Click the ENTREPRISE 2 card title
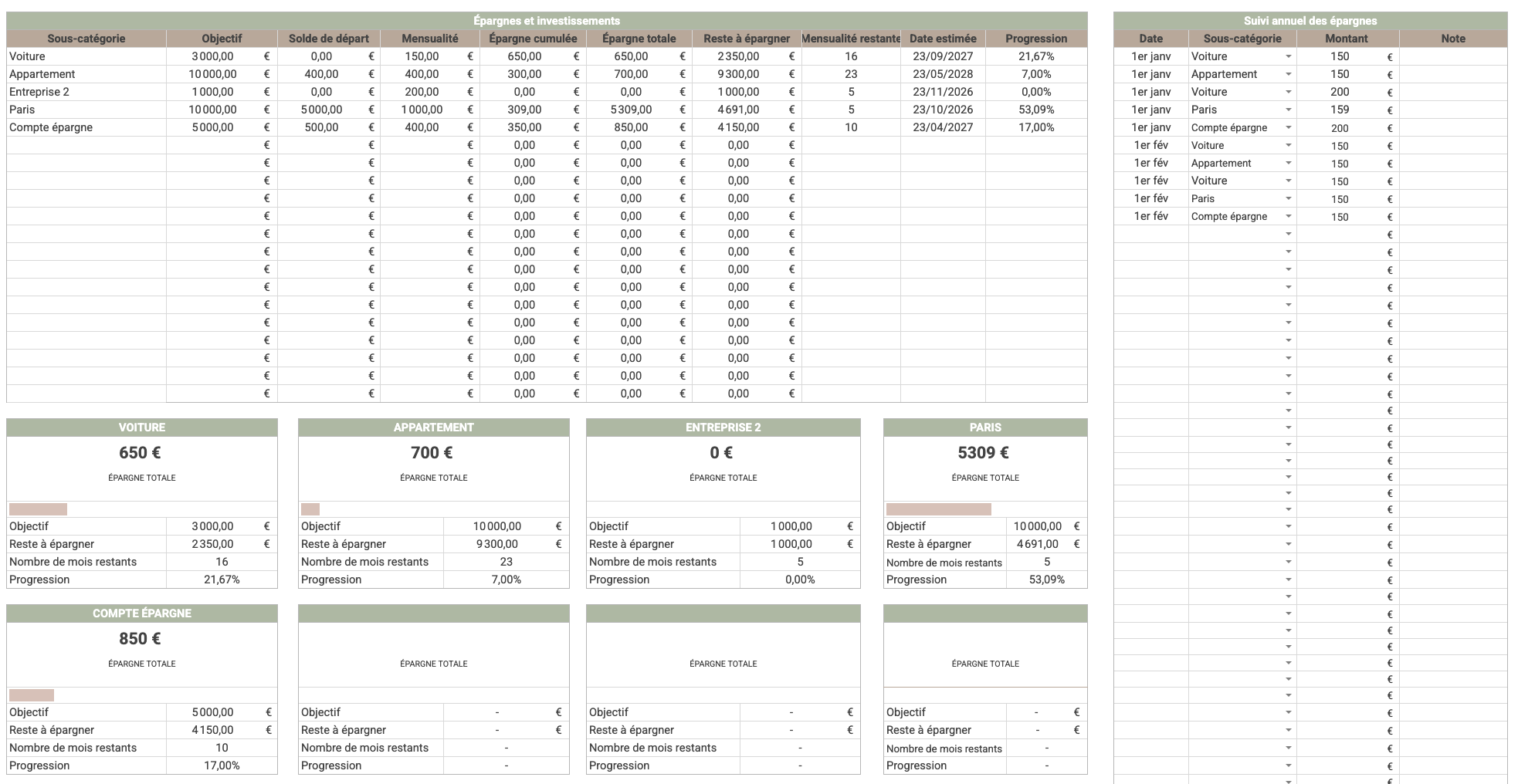The height and width of the screenshot is (784, 1518). click(x=723, y=427)
